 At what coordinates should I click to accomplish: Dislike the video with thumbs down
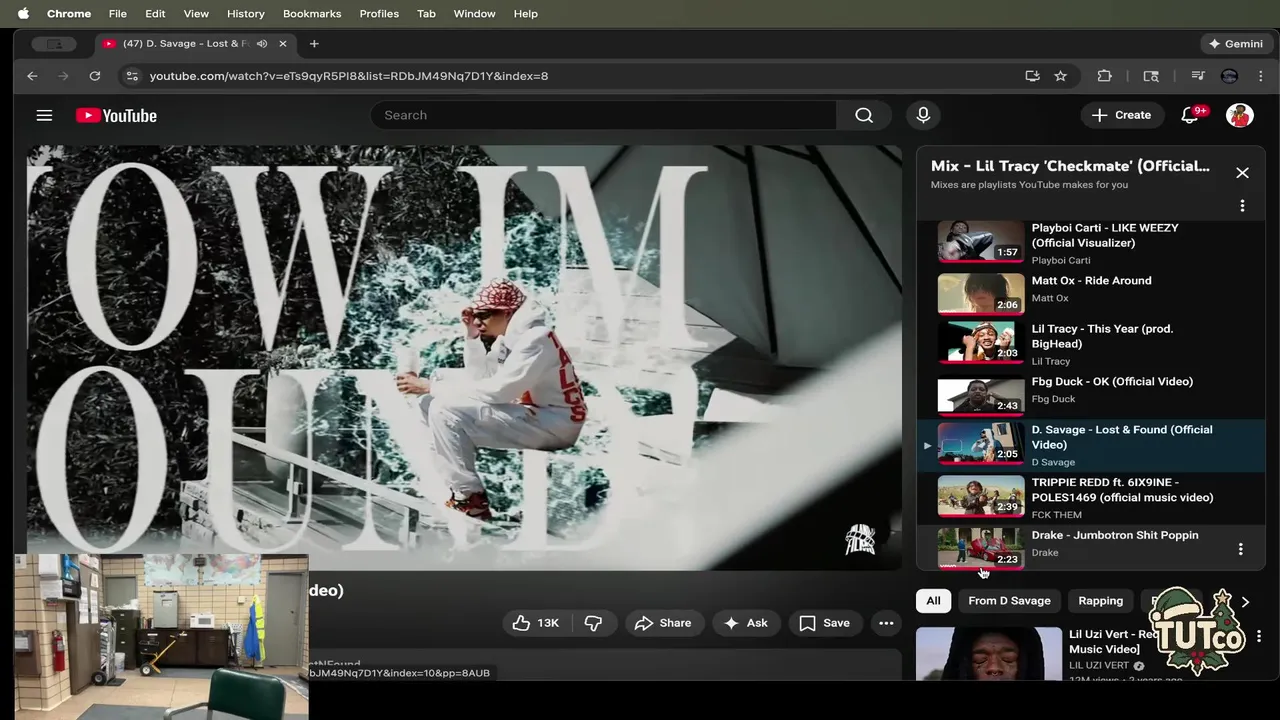(593, 623)
